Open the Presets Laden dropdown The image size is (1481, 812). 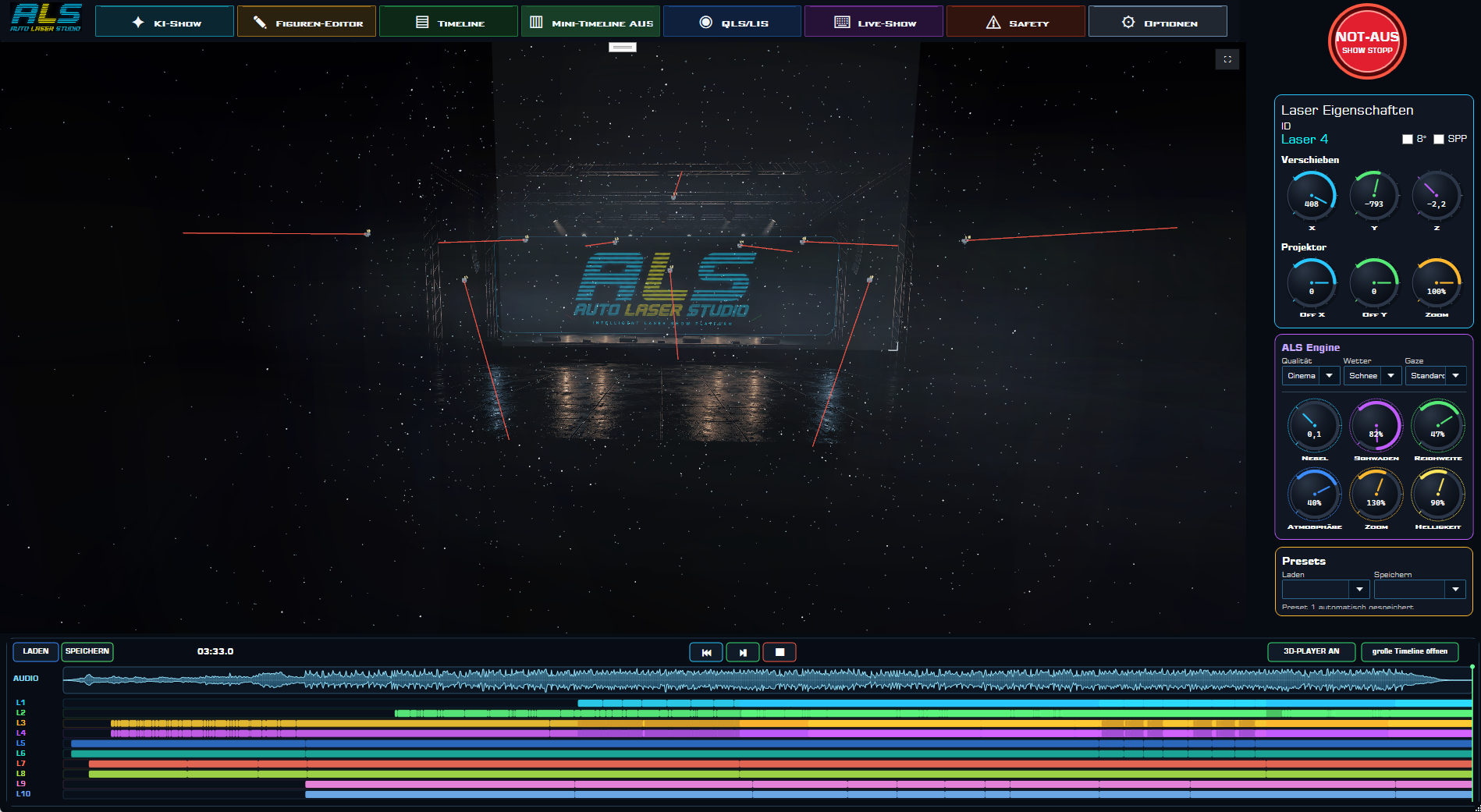1325,589
